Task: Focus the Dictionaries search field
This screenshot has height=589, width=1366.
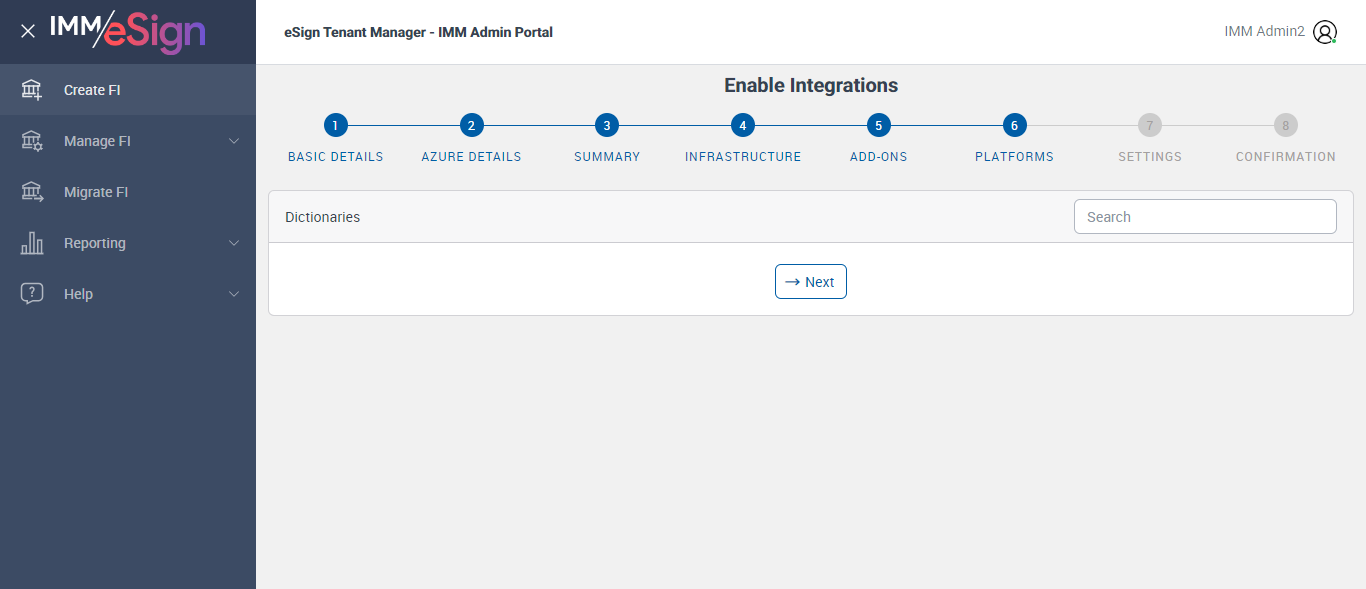Action: [x=1204, y=217]
